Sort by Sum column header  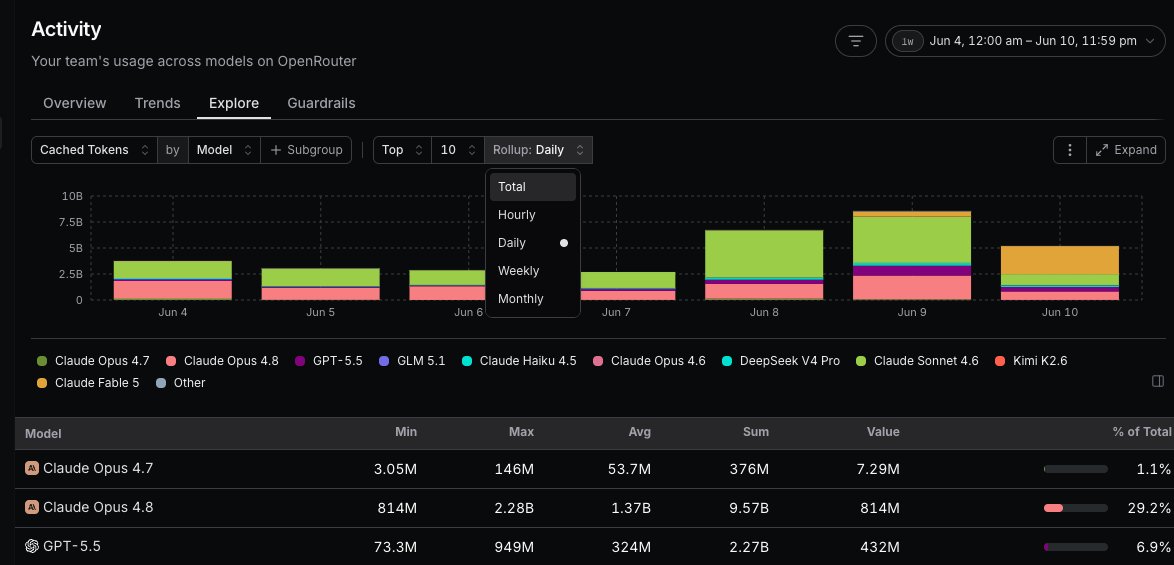tap(755, 432)
